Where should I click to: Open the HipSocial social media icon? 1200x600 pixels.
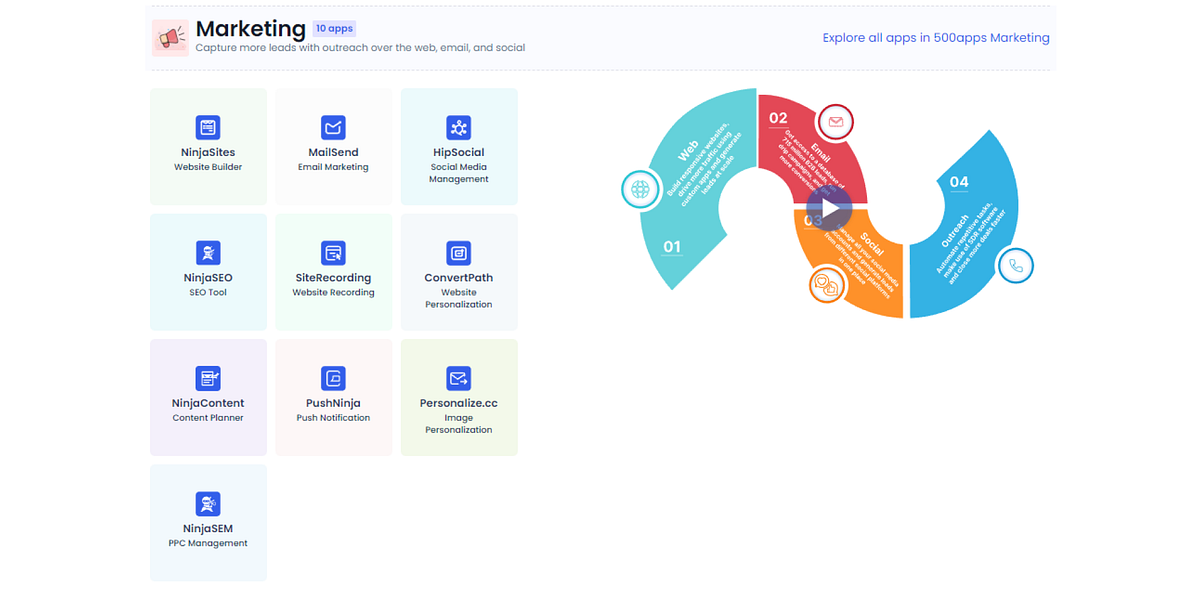pos(458,128)
